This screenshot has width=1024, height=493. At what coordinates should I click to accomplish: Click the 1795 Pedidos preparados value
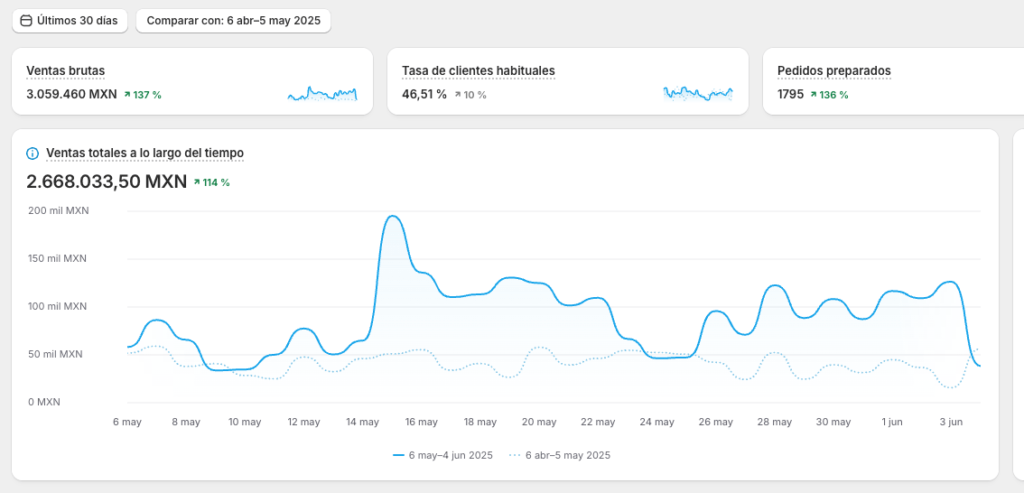(x=790, y=95)
